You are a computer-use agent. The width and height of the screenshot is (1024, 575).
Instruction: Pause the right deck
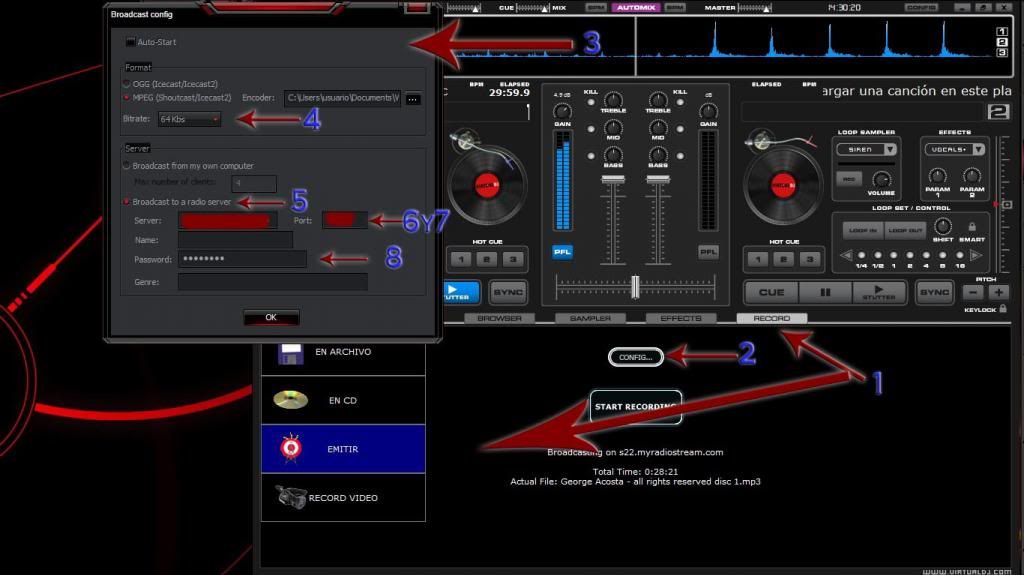[825, 292]
